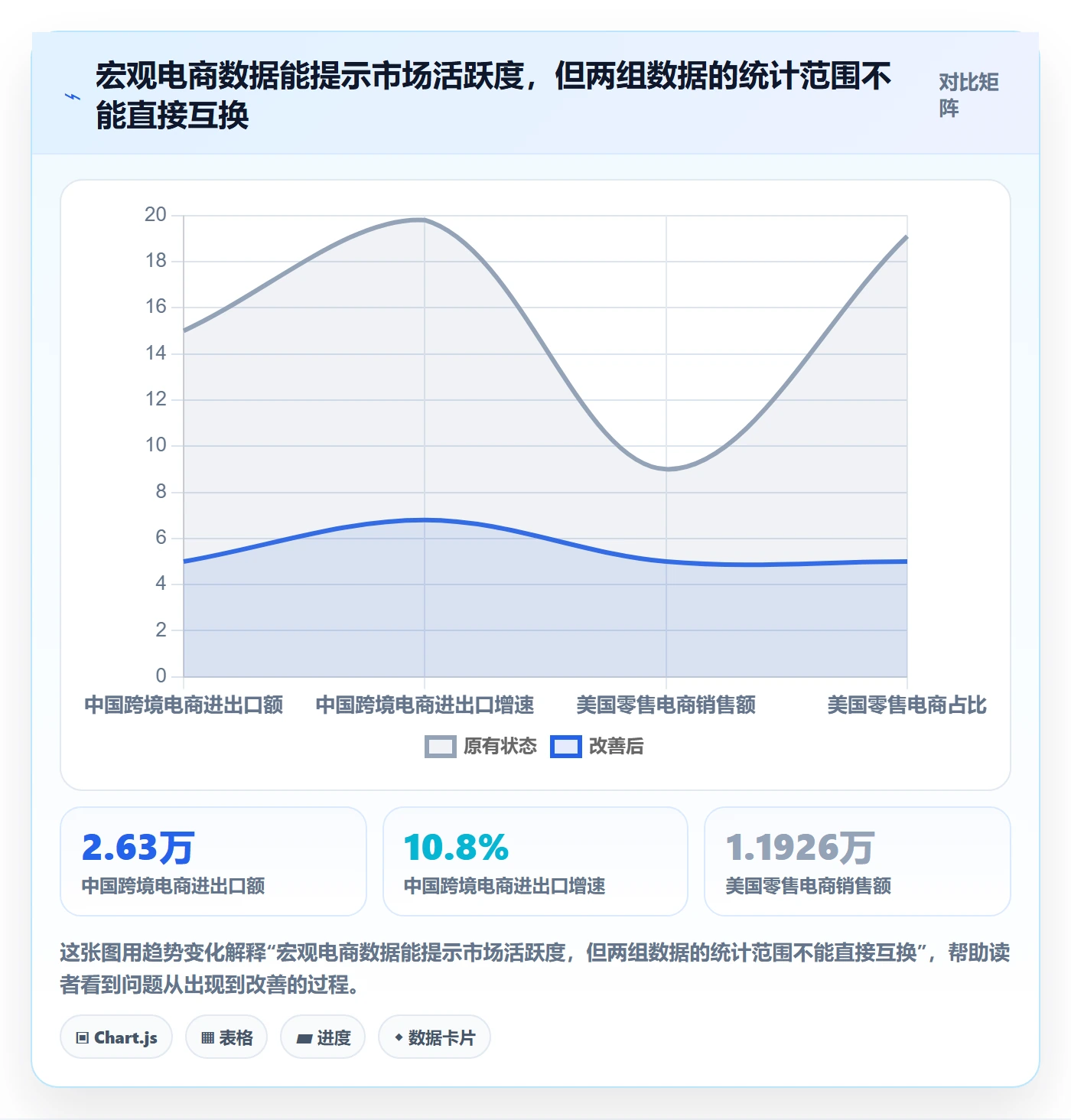Click the card title starting 宏观电商数据
Screen dimensions: 1071x1120
coord(493,96)
